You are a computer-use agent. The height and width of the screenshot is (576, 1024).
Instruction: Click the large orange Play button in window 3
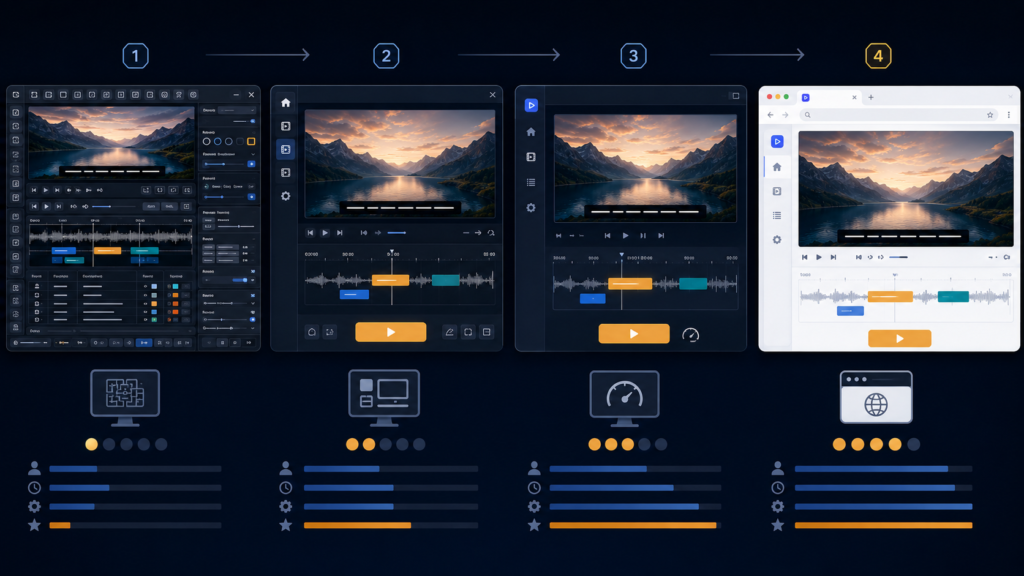(634, 334)
